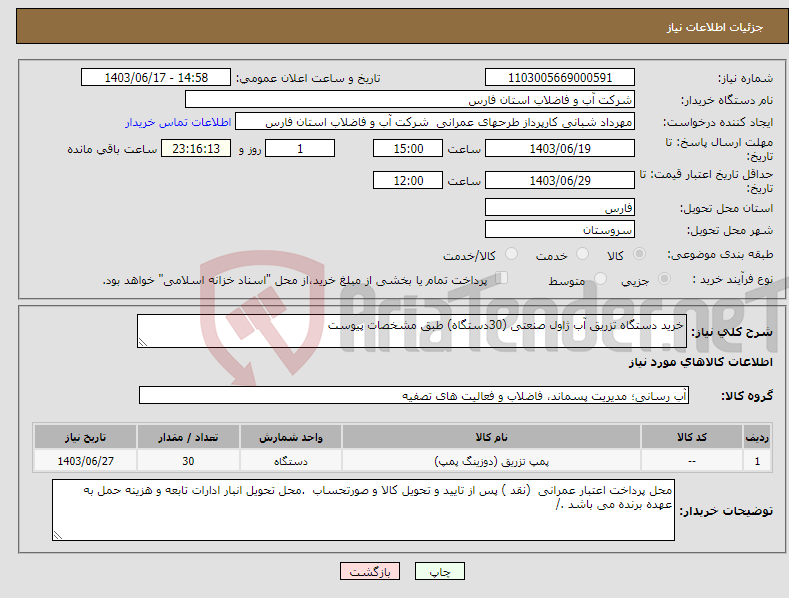The height and width of the screenshot is (598, 789).
Task: Click the request creator name field
Action: pos(435,122)
